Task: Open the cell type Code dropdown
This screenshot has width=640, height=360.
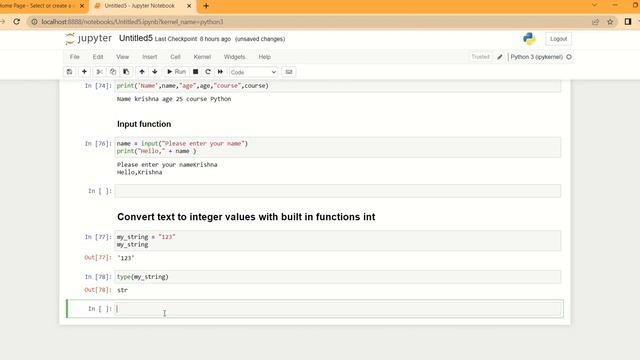Action: coord(253,72)
